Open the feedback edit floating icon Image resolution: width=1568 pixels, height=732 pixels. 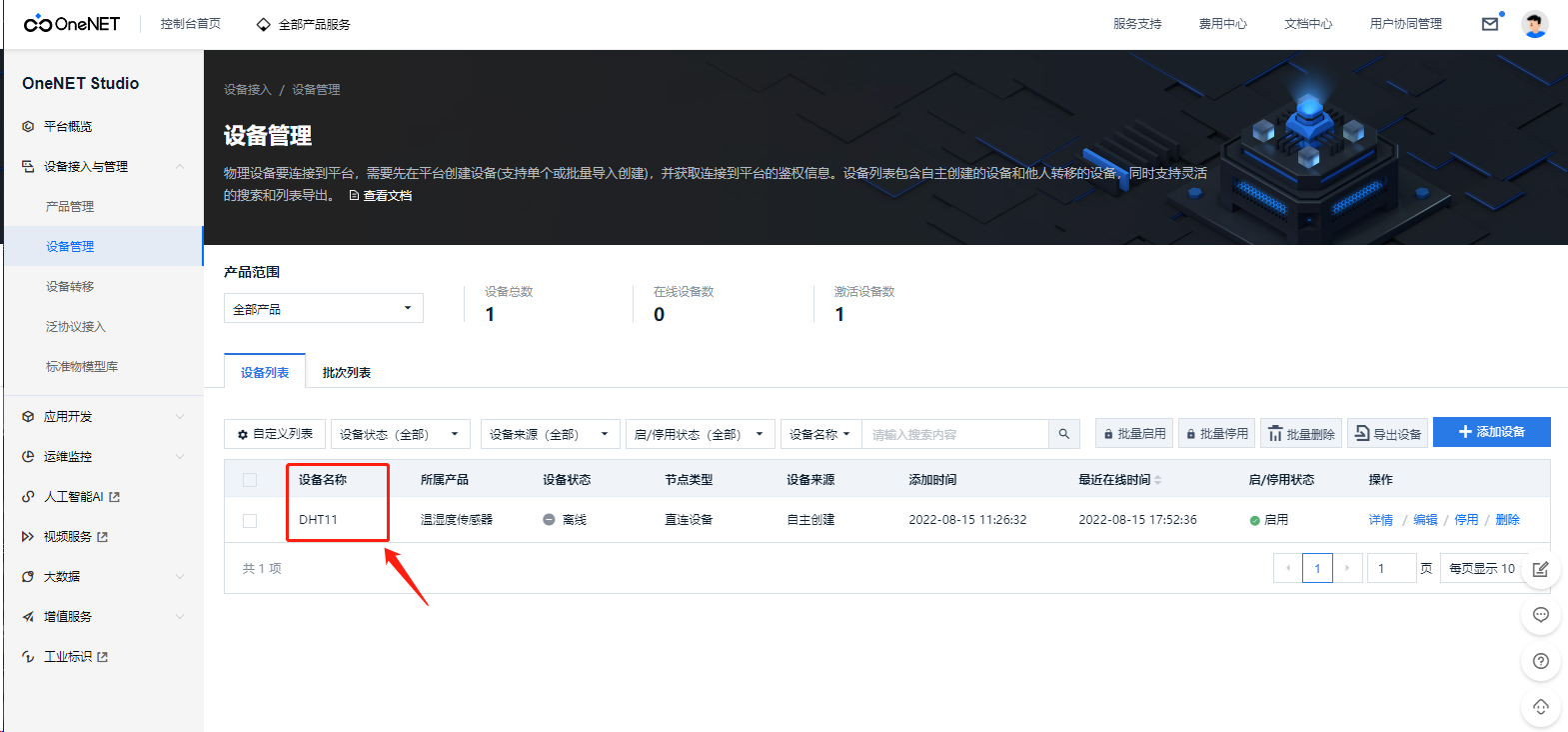tap(1540, 569)
